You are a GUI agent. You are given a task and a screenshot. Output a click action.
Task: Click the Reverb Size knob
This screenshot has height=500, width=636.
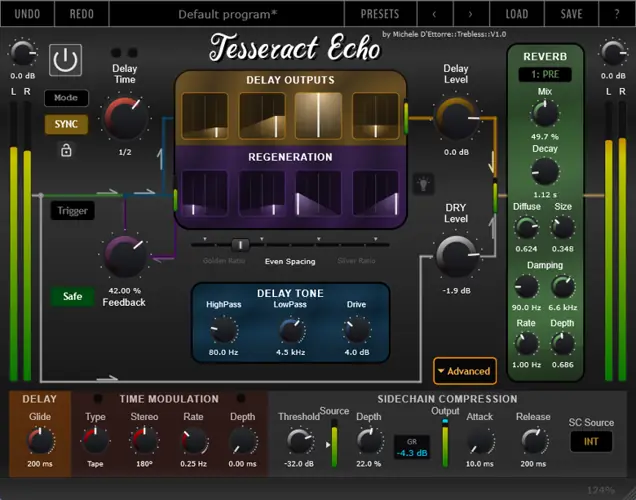coord(563,228)
